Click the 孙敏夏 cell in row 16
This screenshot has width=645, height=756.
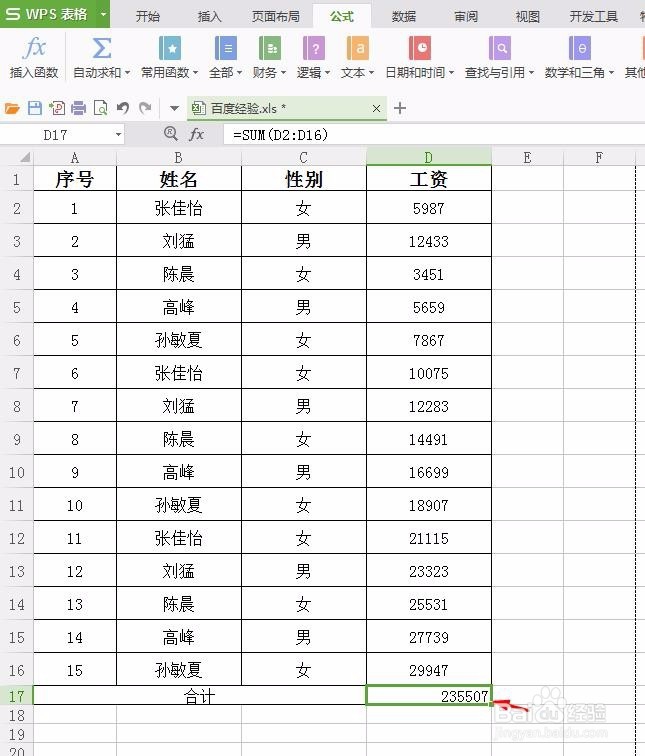tap(178, 670)
